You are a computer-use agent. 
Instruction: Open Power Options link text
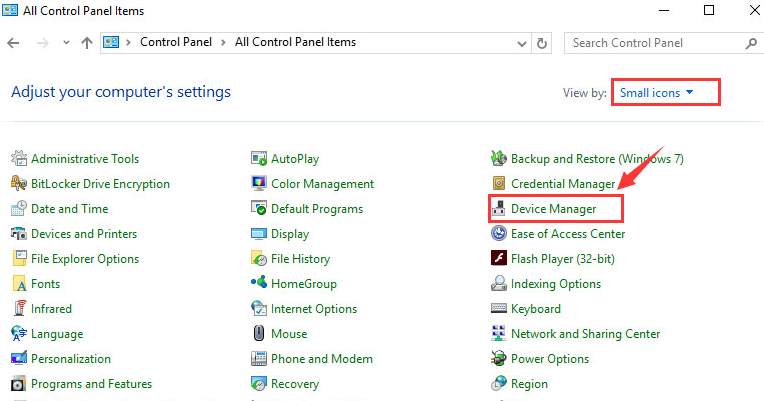pyautogui.click(x=550, y=359)
